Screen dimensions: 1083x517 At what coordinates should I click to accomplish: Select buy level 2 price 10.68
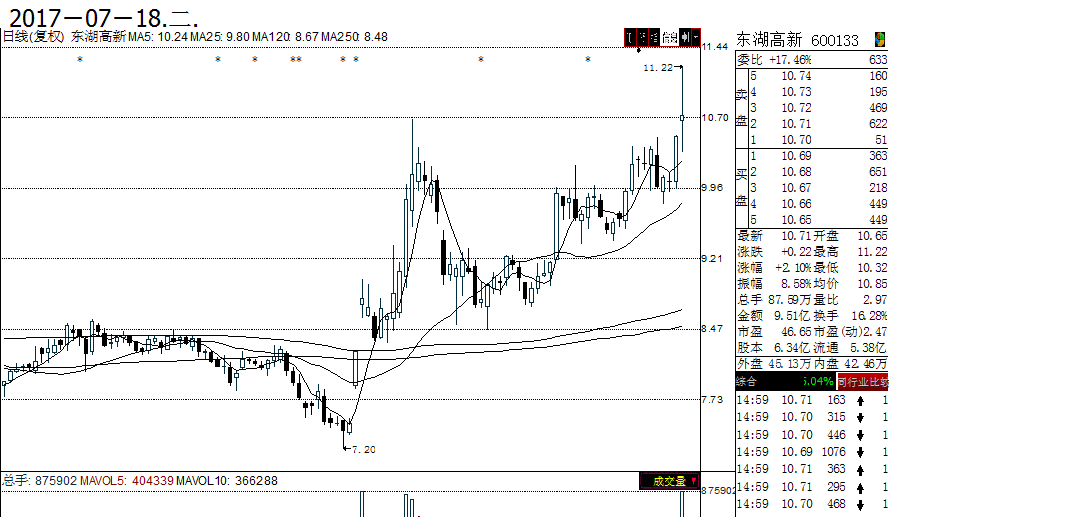click(796, 172)
